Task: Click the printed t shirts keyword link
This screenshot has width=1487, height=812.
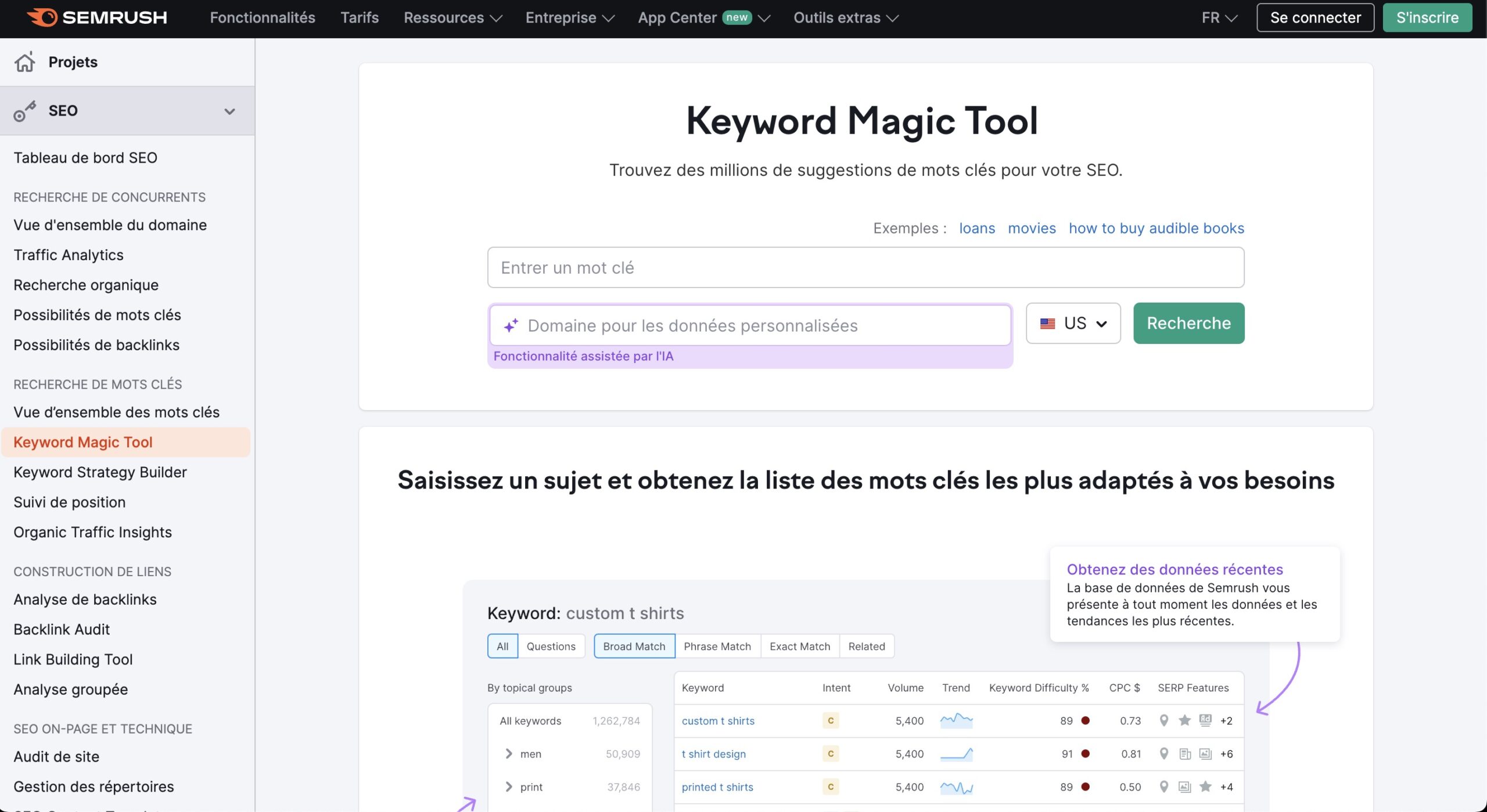Action: click(x=717, y=787)
